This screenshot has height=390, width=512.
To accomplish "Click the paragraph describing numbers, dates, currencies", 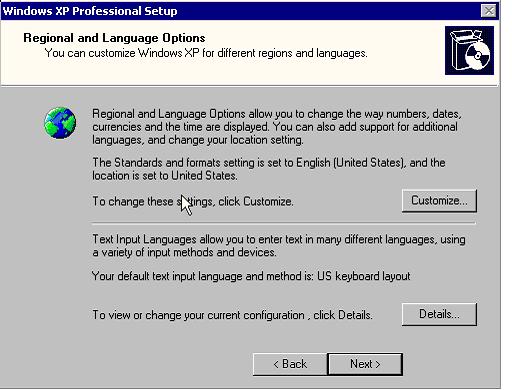I will [x=277, y=127].
